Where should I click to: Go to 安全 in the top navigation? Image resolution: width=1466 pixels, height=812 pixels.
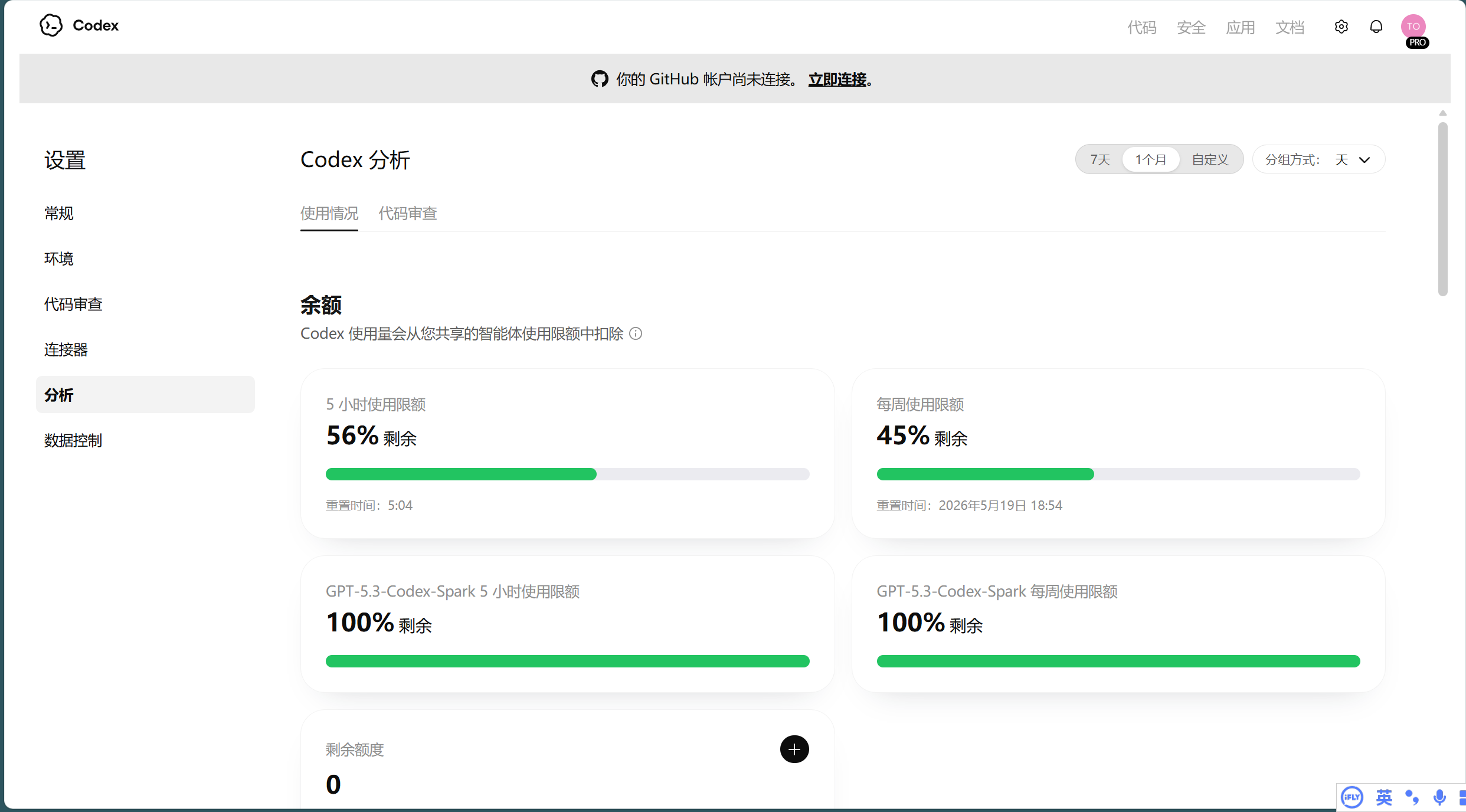click(1191, 27)
